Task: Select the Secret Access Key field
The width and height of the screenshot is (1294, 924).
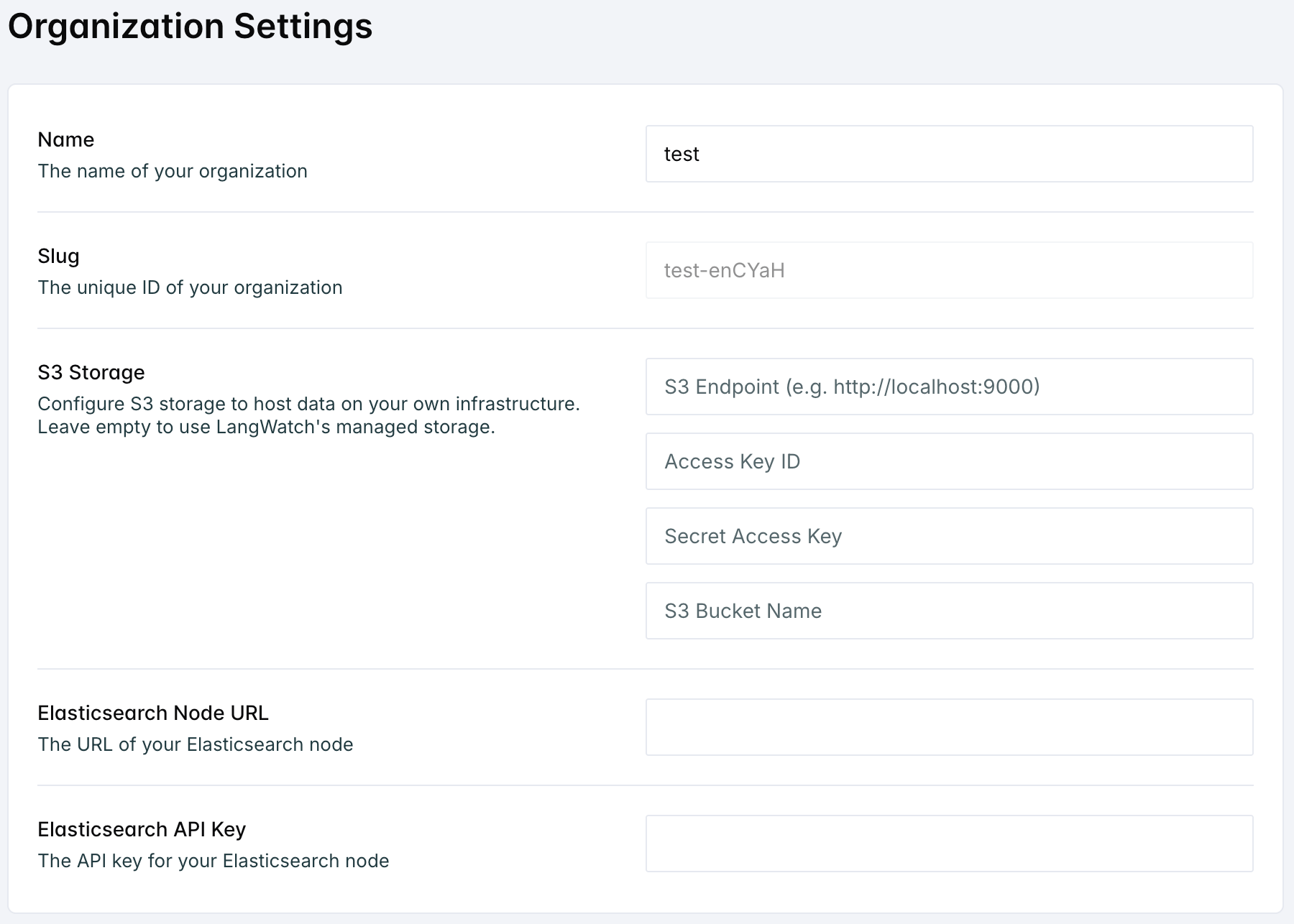Action: 949,536
